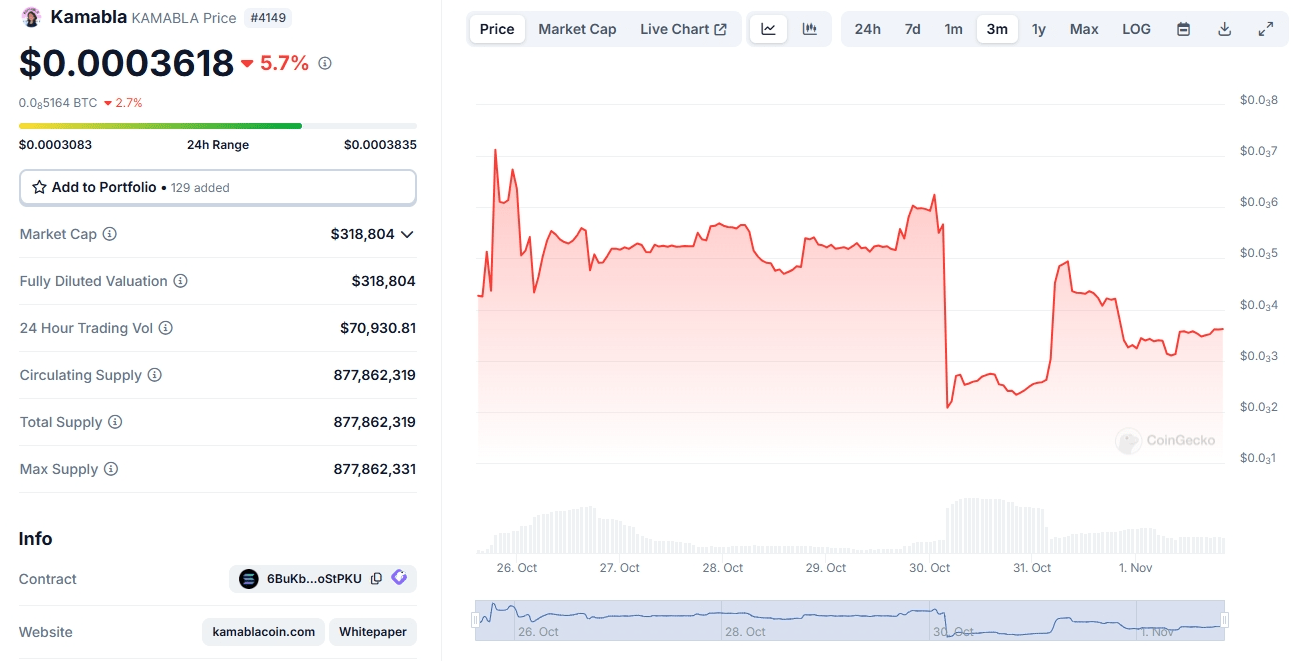This screenshot has width=1306, height=661.
Task: Open the Whitepaper link
Action: click(372, 632)
